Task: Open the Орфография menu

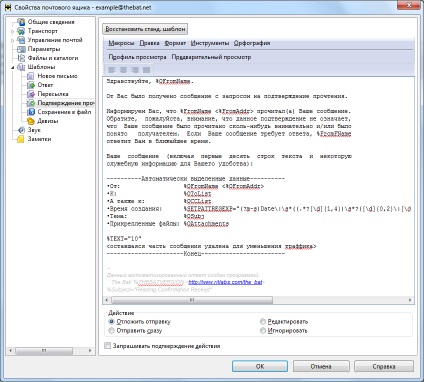Action: (x=252, y=43)
